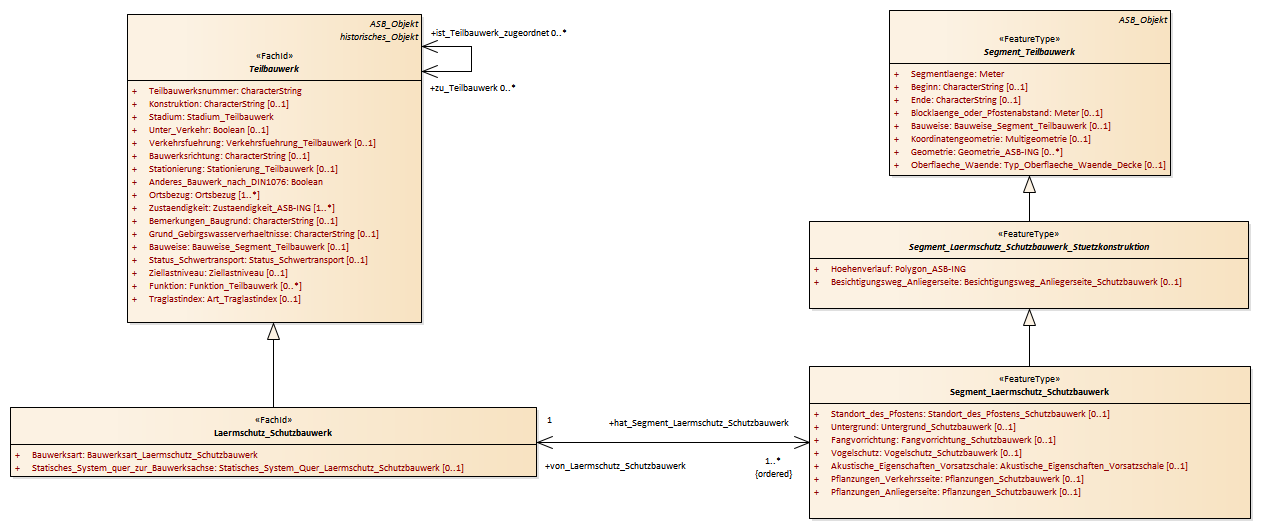Click the +von_Laermschutz_Schutzbauwerk role label
Viewport: 1261px width, 529px height.
[x=614, y=466]
